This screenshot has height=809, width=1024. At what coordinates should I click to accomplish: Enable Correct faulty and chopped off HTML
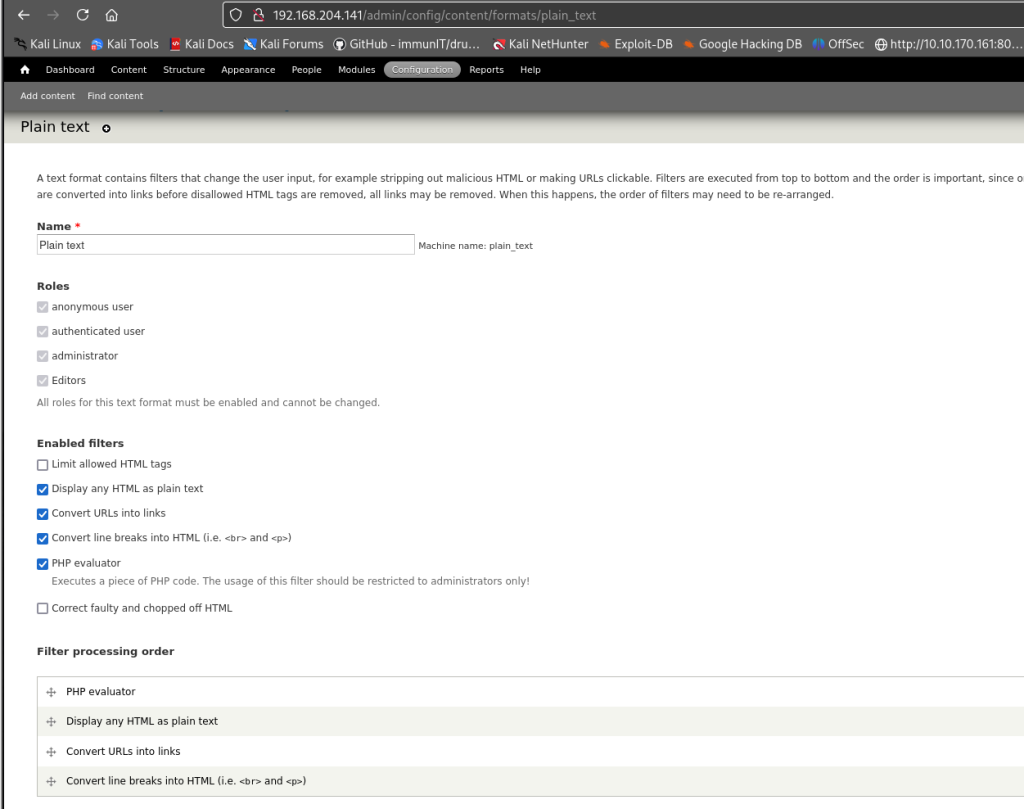point(43,608)
